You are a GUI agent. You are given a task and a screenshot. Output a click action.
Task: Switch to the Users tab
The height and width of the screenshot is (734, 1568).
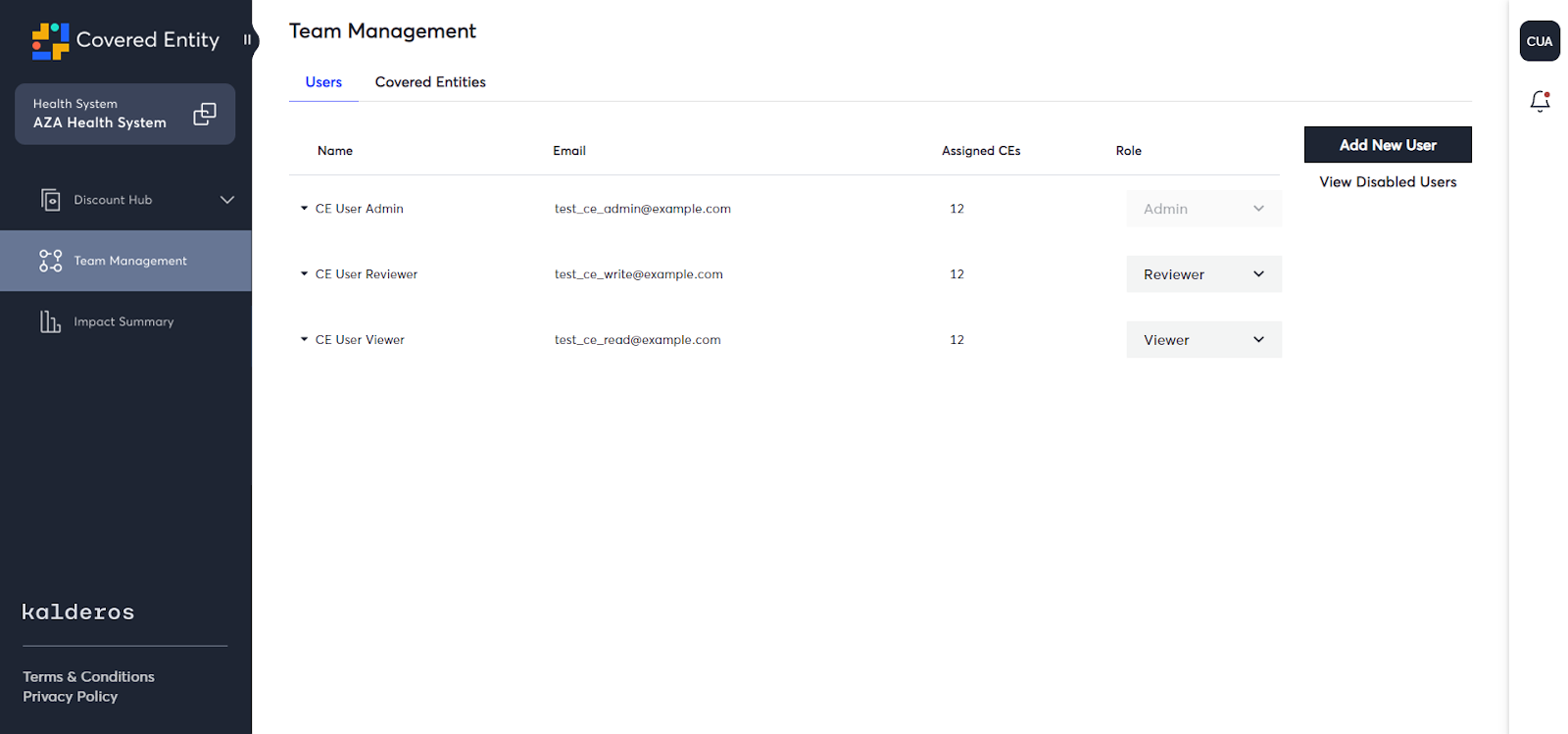pyautogui.click(x=323, y=82)
